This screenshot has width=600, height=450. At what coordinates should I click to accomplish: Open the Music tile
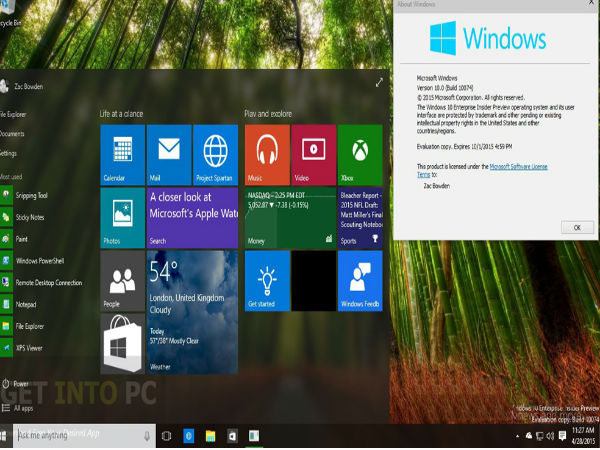coord(267,155)
